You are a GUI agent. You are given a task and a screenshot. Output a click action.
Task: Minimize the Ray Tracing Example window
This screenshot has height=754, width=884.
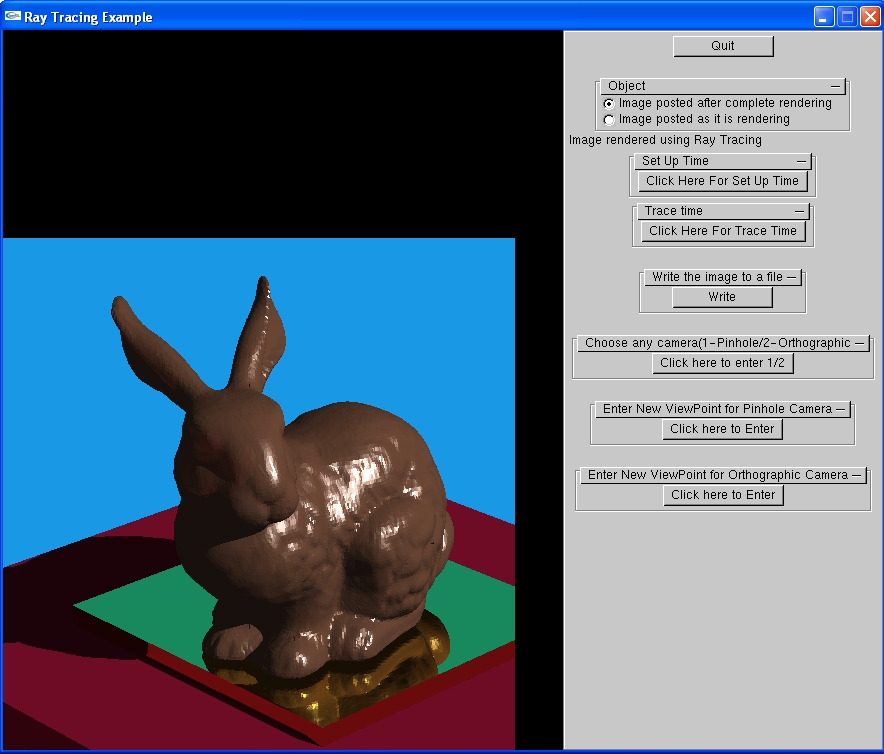(x=824, y=17)
